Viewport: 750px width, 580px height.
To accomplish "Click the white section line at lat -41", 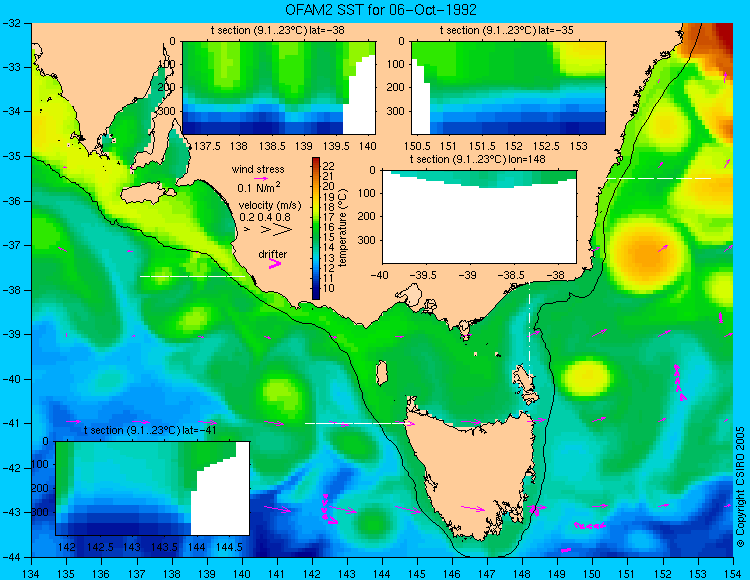I will [x=359, y=423].
